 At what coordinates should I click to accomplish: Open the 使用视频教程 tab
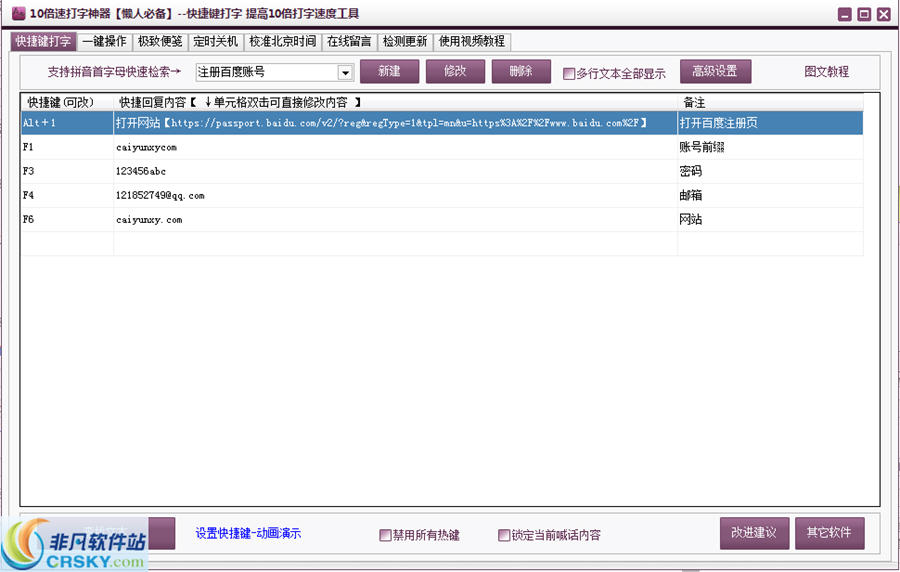(x=472, y=41)
